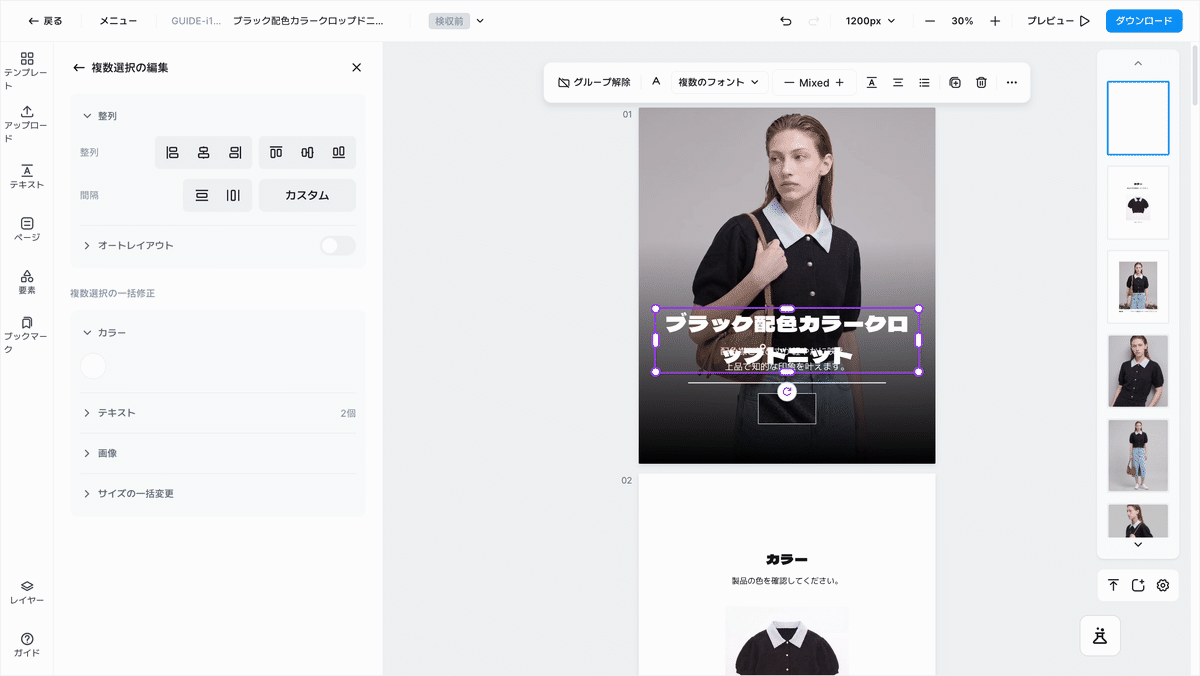The width and height of the screenshot is (1200, 676).
Task: Click the カスタム spacing button
Action: (307, 195)
